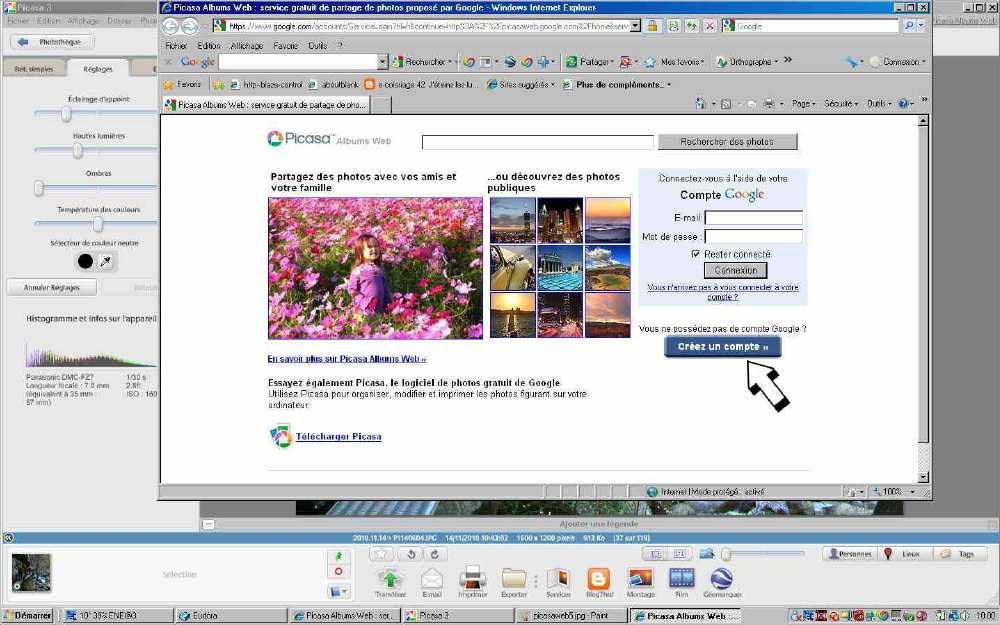Click Internet Explorer back arrow

pos(170,26)
